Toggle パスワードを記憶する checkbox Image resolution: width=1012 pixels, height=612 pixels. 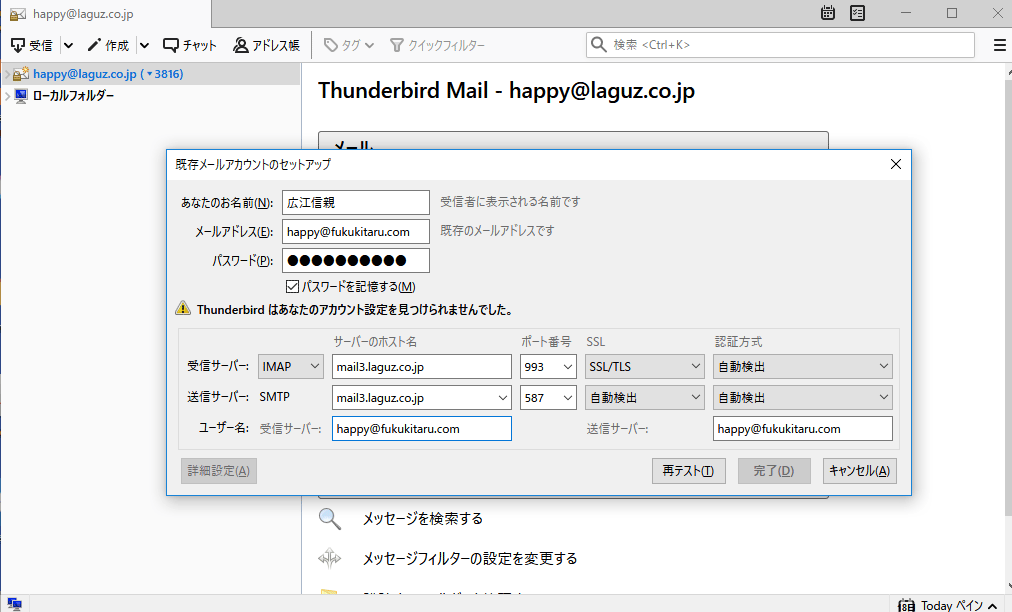pos(292,286)
